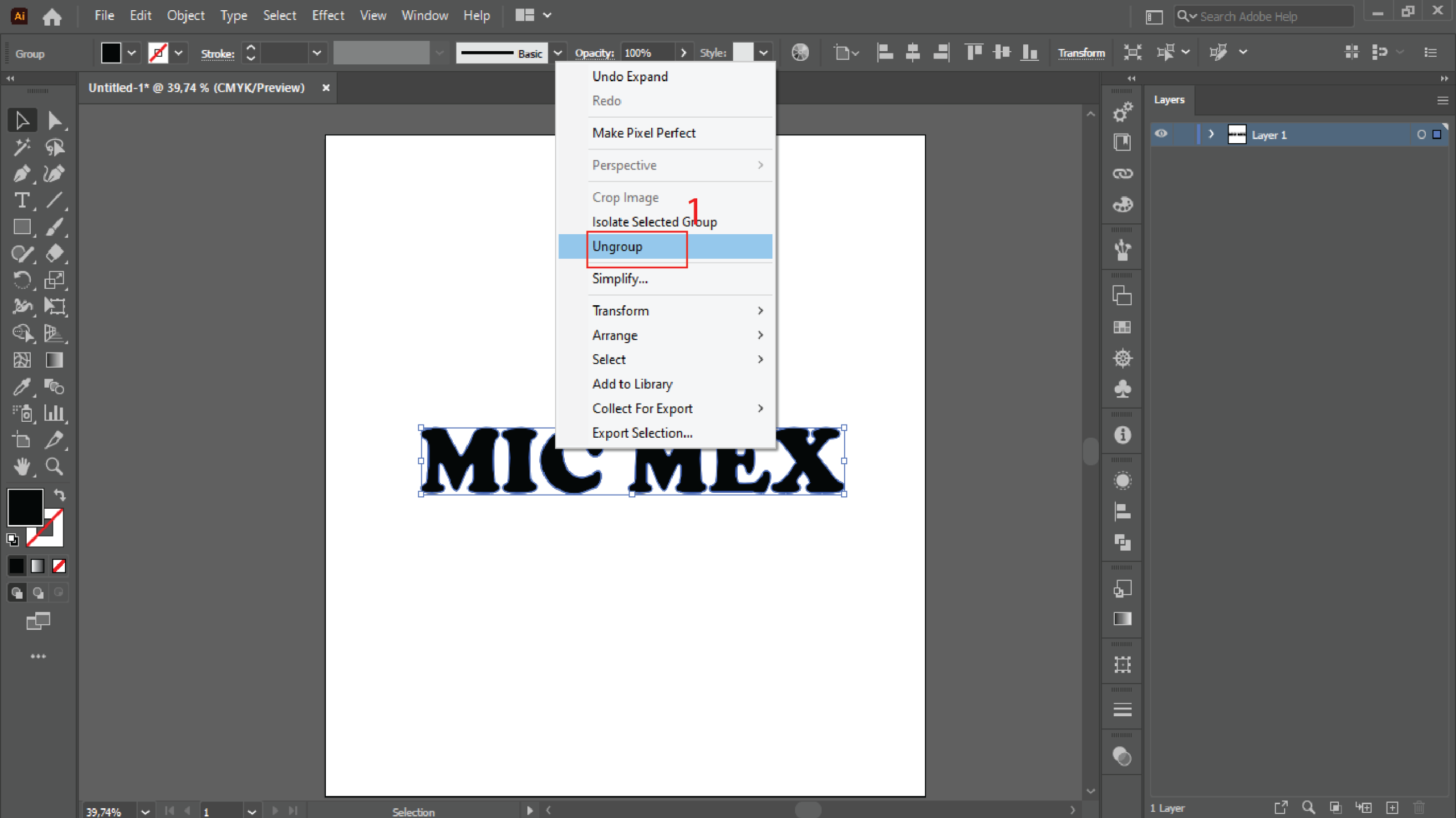Image resolution: width=1456 pixels, height=818 pixels.
Task: Set paint attribute to None
Action: click(59, 566)
